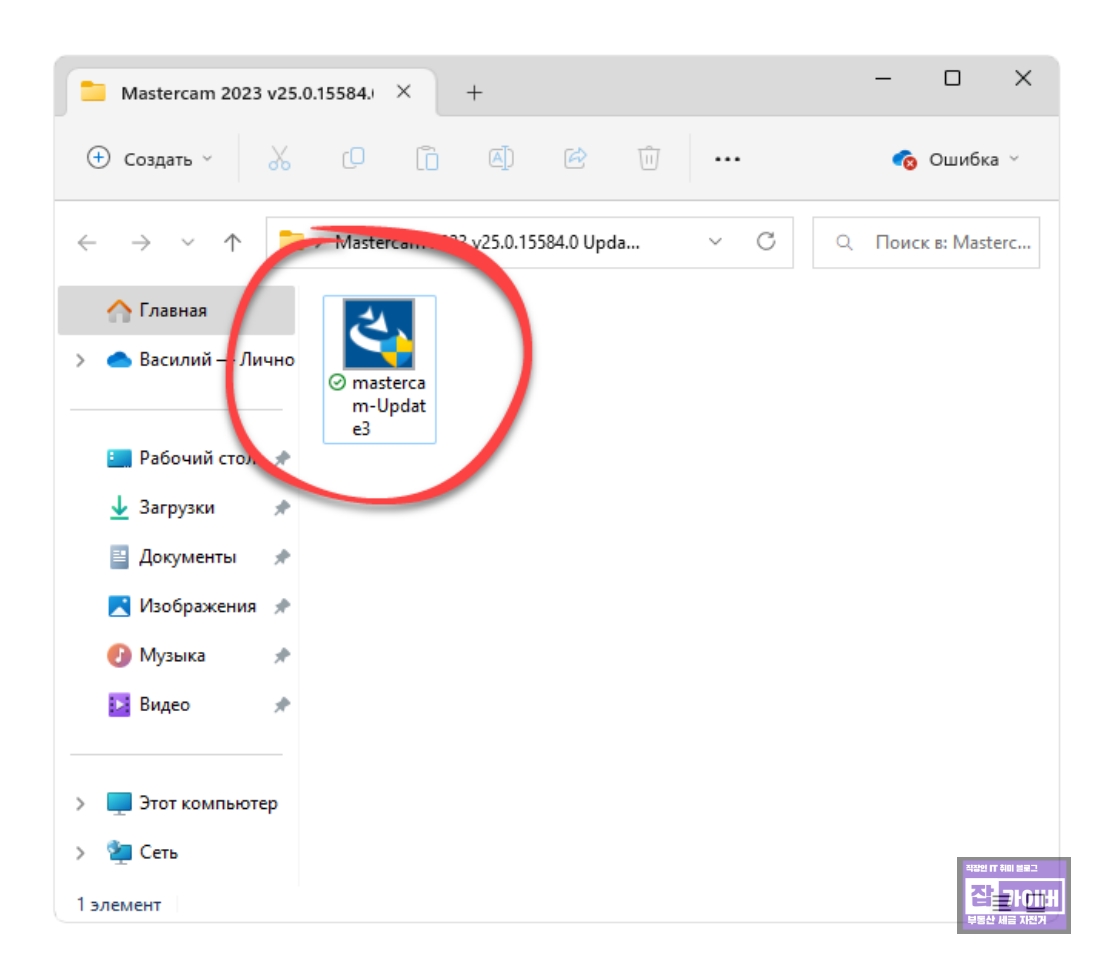Unpin Изображения using its pin icon
This screenshot has width=1112, height=978.
[282, 606]
